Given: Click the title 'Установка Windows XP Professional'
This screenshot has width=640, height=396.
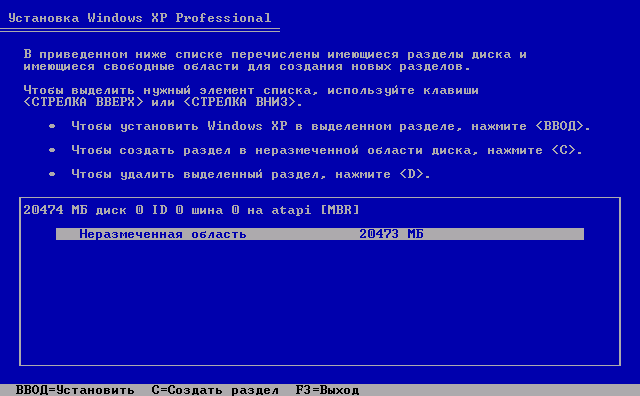Looking at the screenshot, I should [140, 18].
